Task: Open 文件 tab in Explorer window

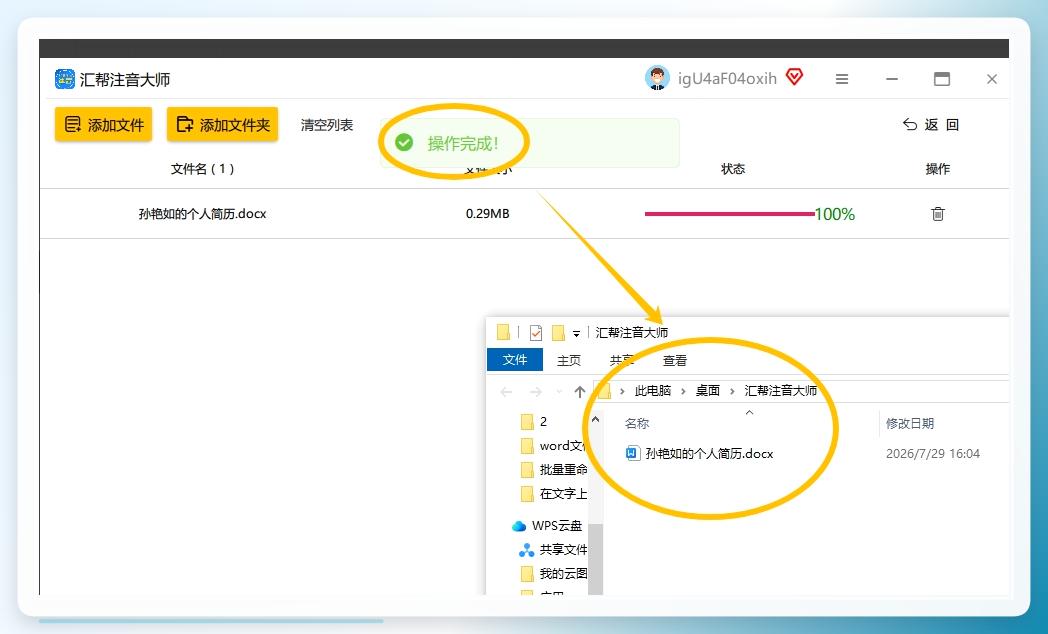Action: pos(515,359)
